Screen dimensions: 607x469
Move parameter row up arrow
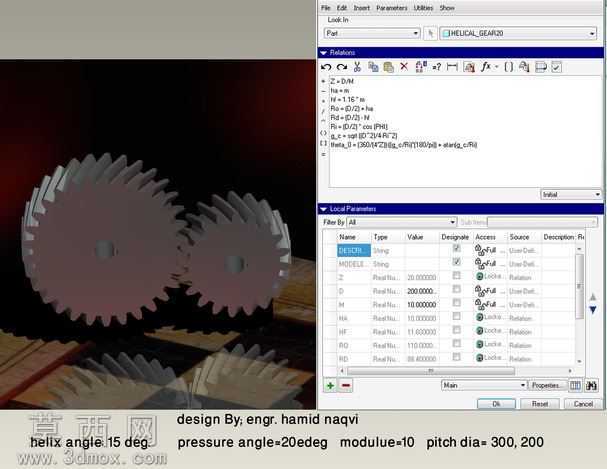(593, 297)
